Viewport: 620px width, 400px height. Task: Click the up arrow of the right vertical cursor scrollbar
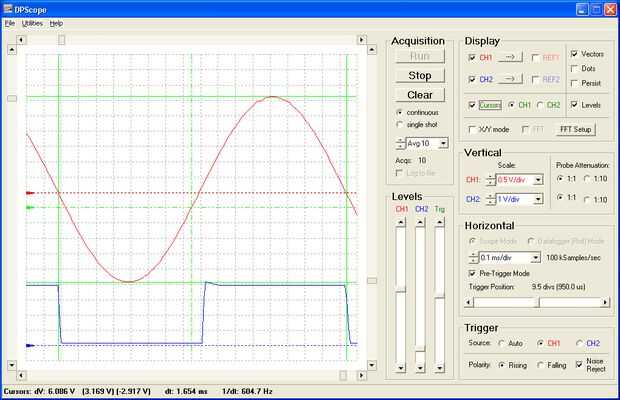tap(372, 50)
